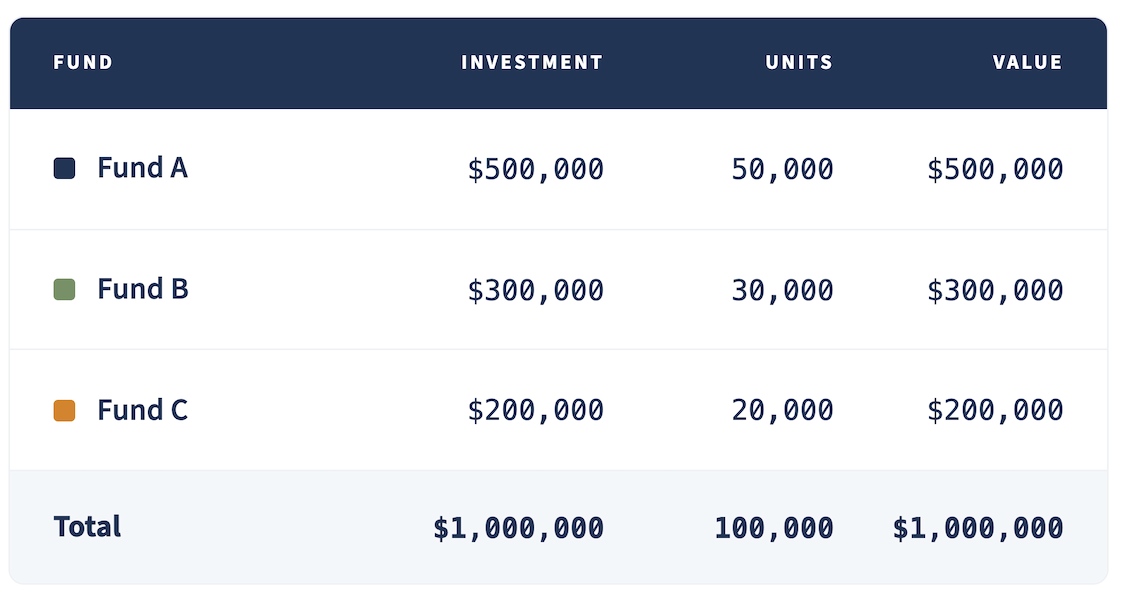The height and width of the screenshot is (600, 1122).
Task: Click the total units 100,000 cell
Action: [x=774, y=528]
